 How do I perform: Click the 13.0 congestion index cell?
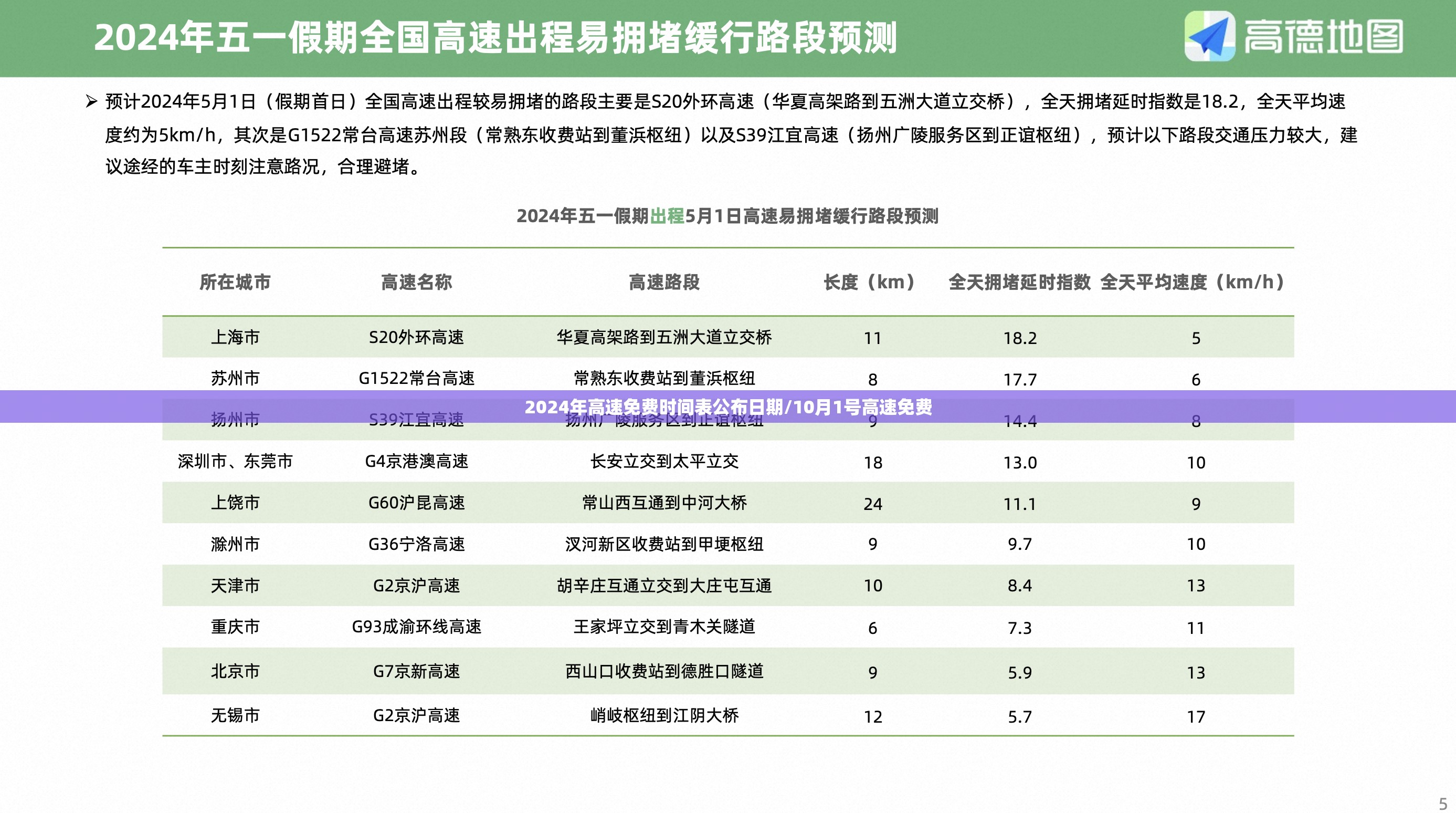pyautogui.click(x=1020, y=463)
